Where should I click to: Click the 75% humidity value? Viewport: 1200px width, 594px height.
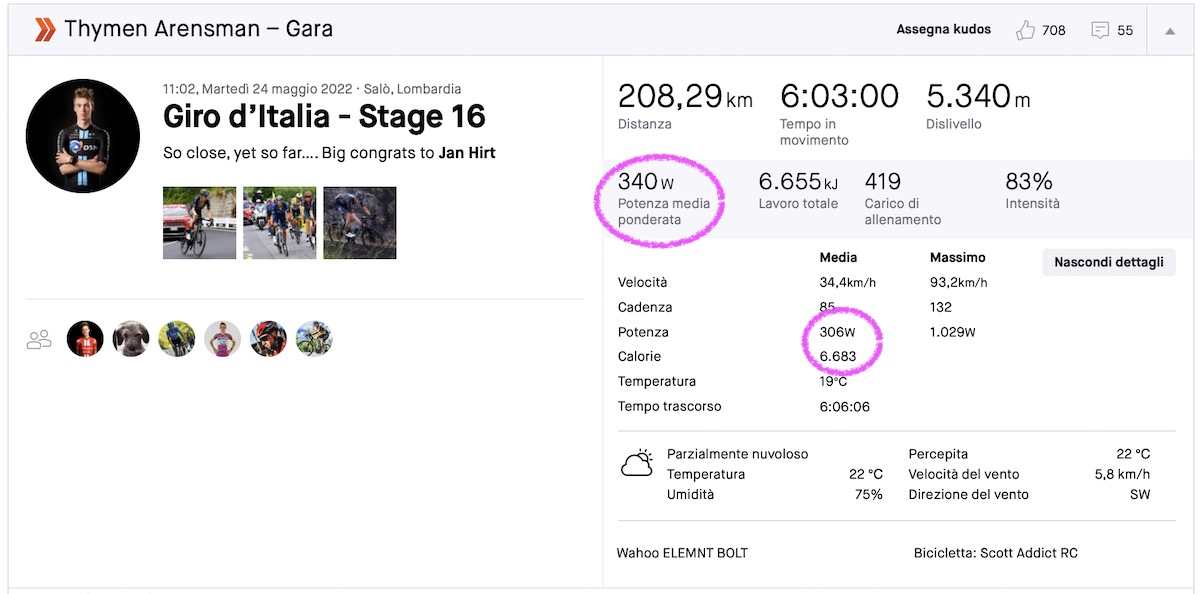(x=869, y=494)
